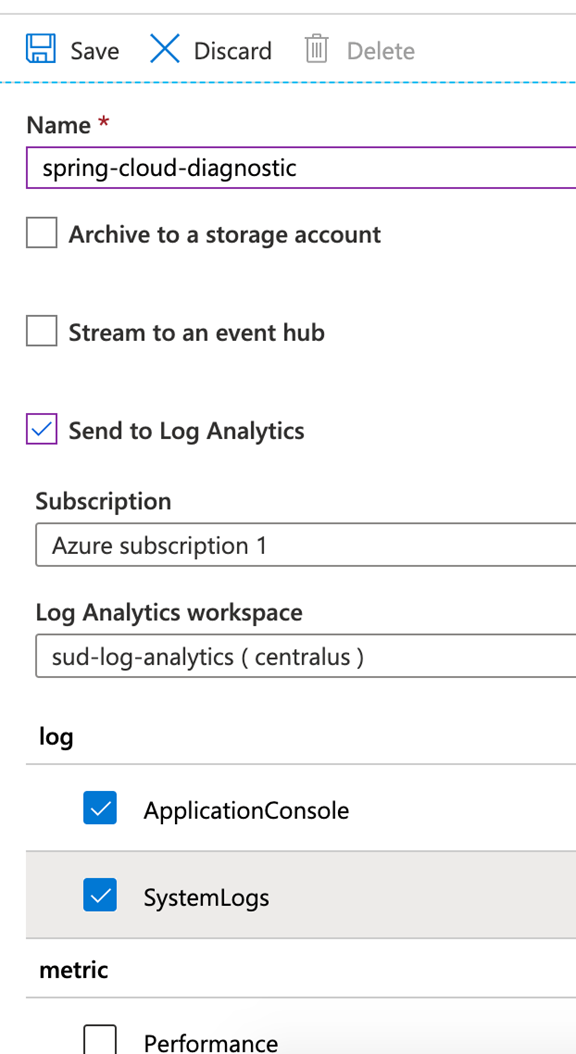The image size is (576, 1054).
Task: Open the Subscription dropdown
Action: [x=306, y=545]
